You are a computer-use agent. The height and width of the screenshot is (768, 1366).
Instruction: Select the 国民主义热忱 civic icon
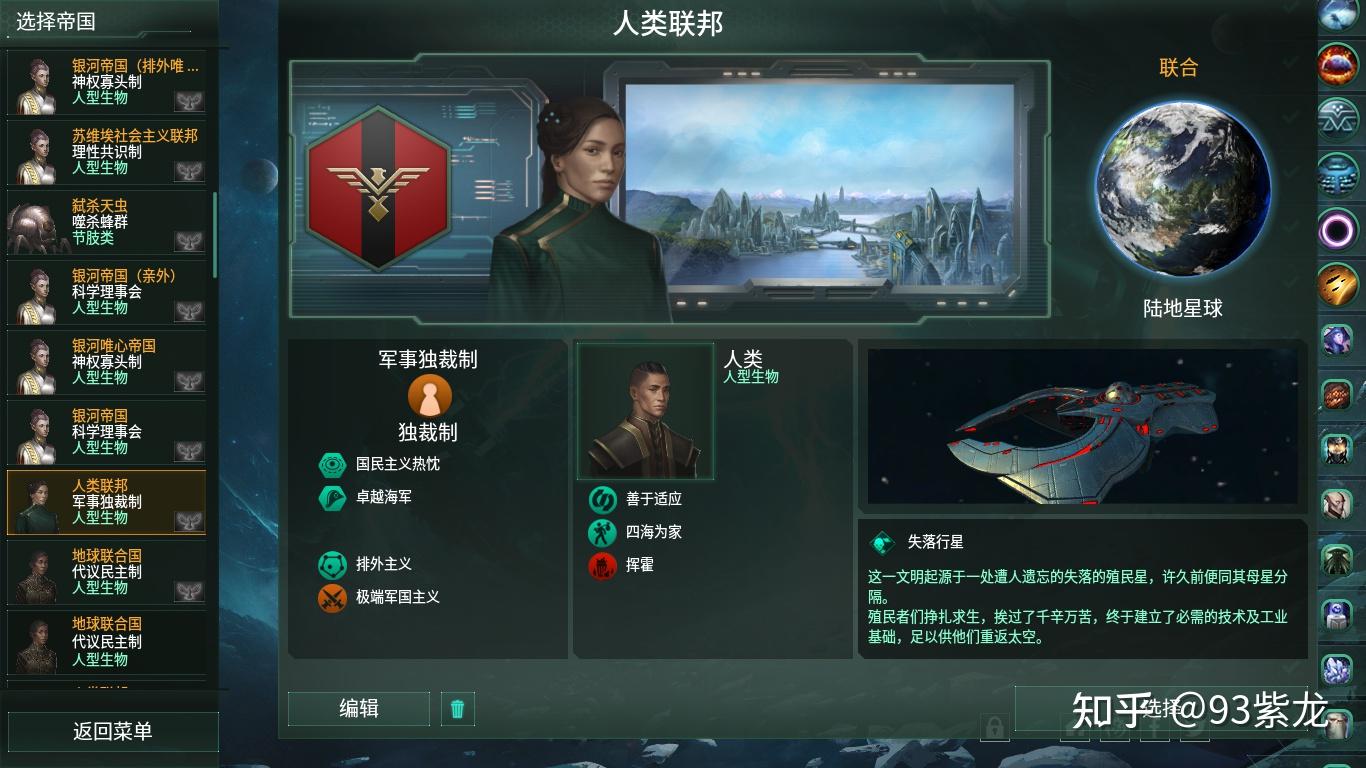(x=332, y=465)
